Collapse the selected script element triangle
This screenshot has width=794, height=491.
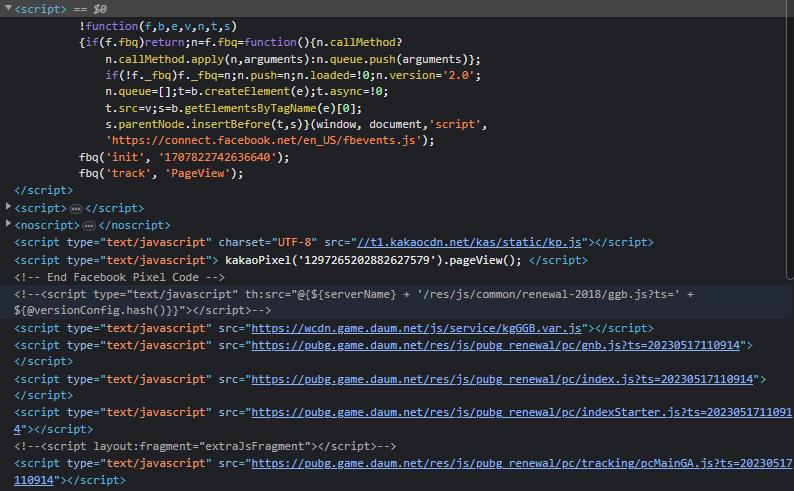[x=8, y=8]
